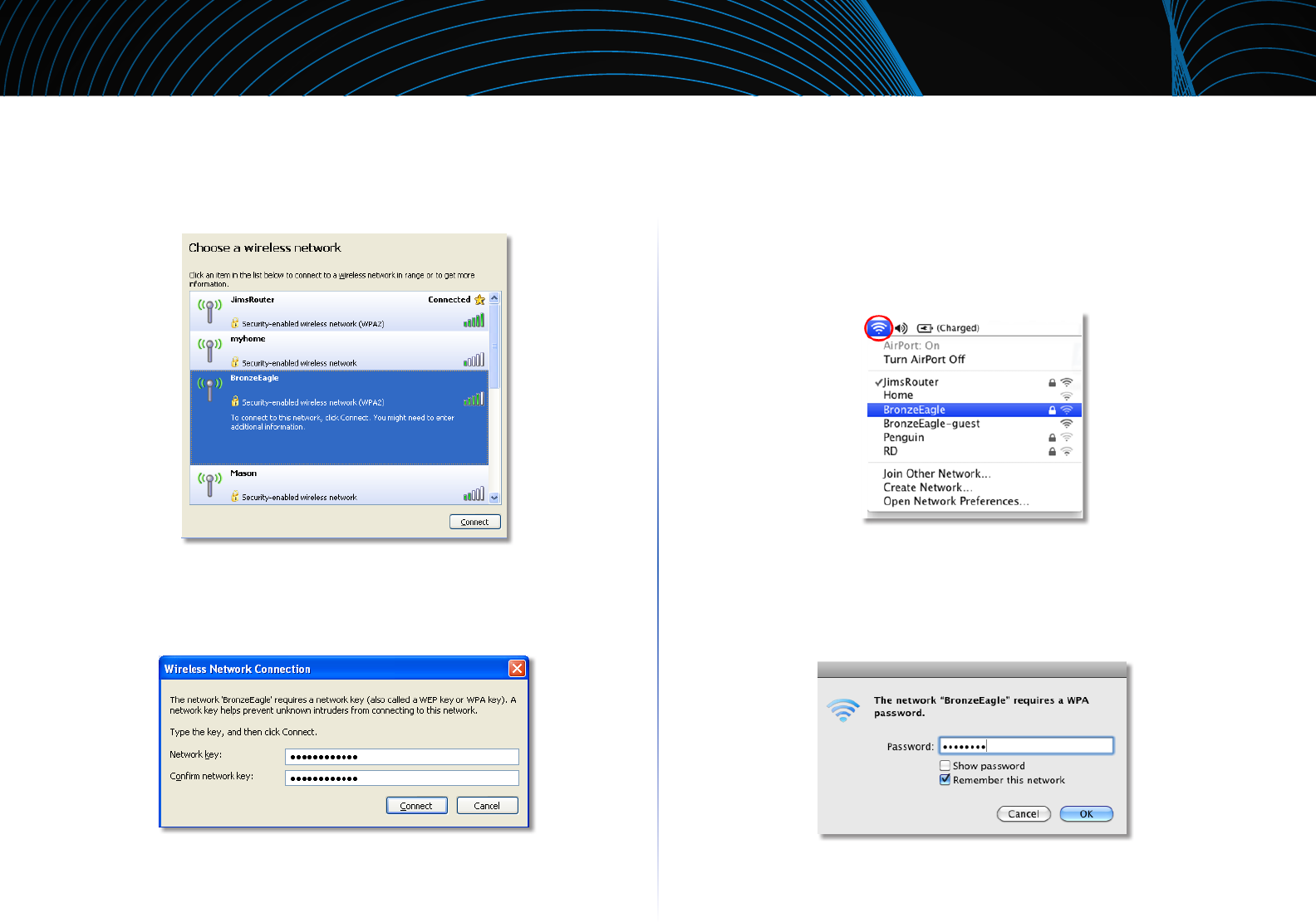Click Cancel in the Wireless Network Connection dialog
The width and height of the screenshot is (1316, 923).
pos(487,806)
